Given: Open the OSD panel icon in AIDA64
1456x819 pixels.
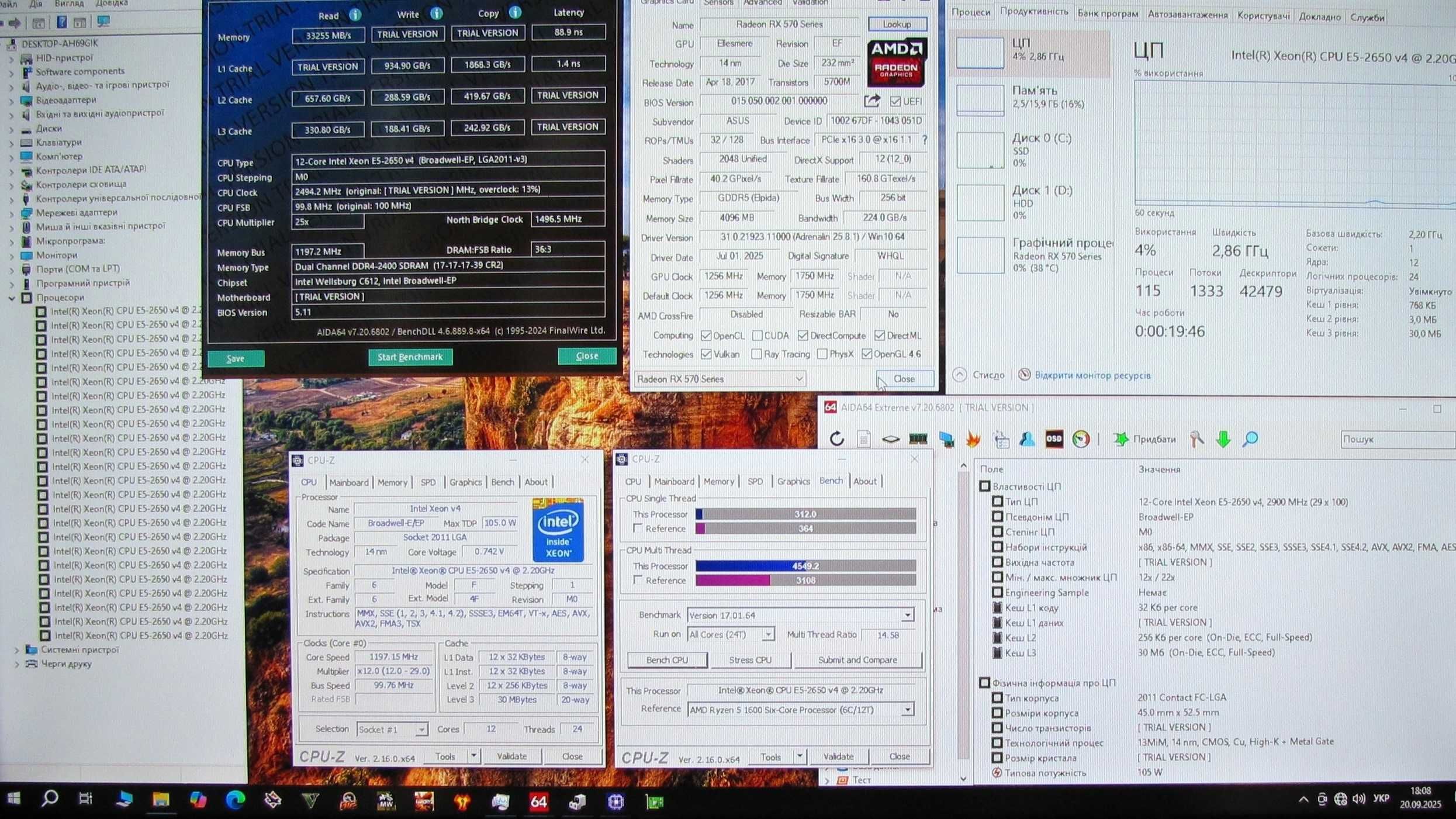Looking at the screenshot, I should 1054,439.
